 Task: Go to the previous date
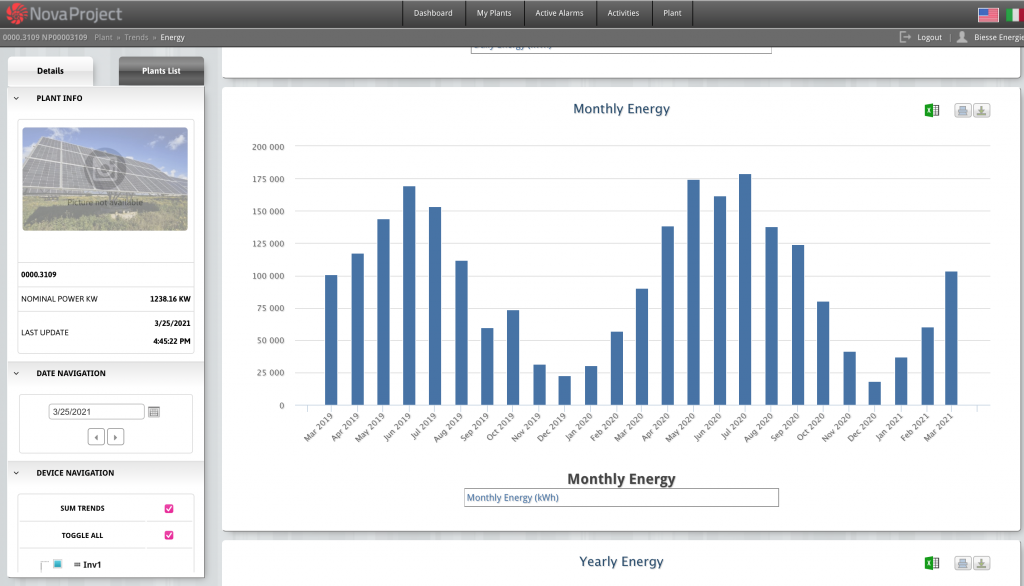(x=96, y=436)
